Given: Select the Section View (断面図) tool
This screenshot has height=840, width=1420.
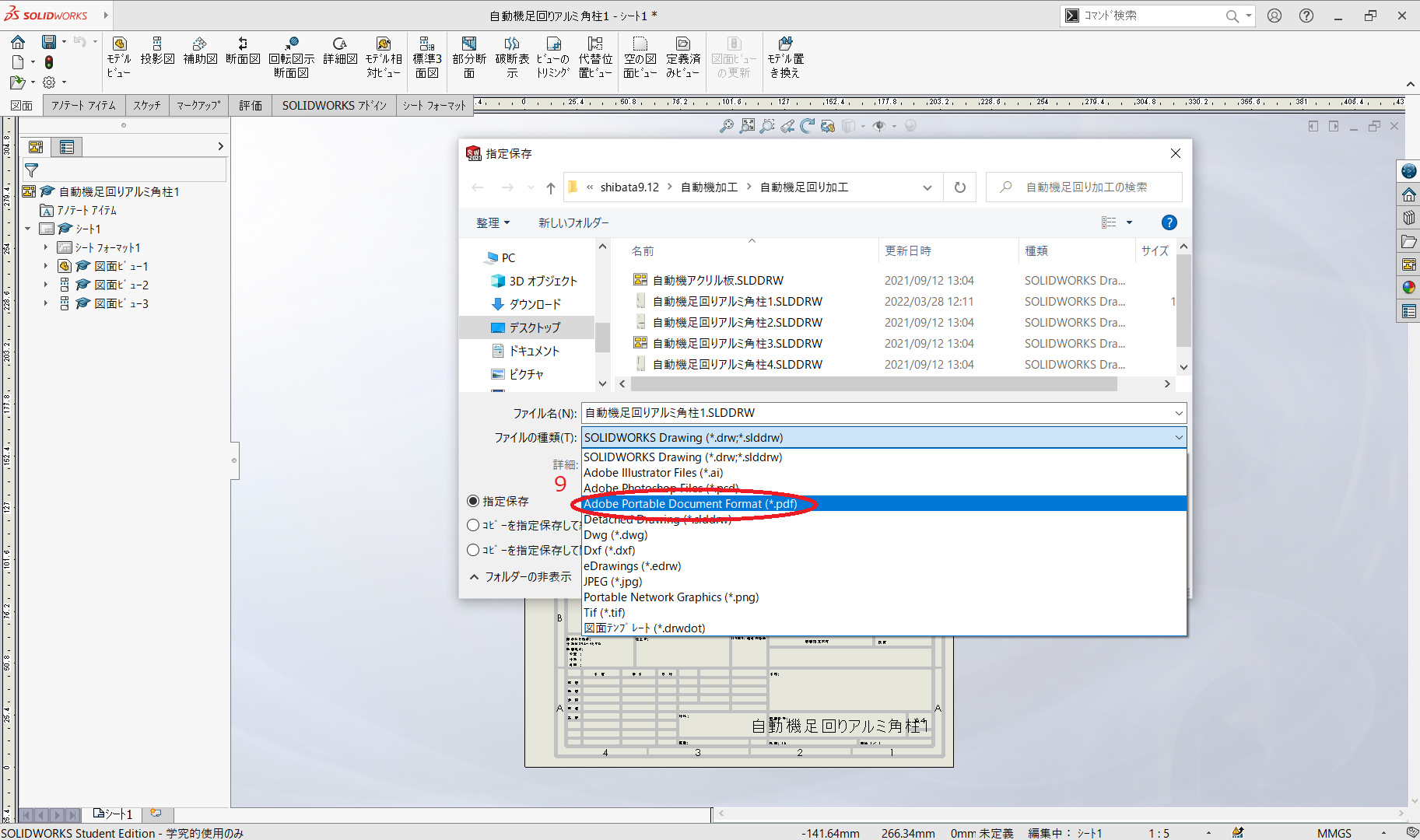Looking at the screenshot, I should [x=243, y=51].
